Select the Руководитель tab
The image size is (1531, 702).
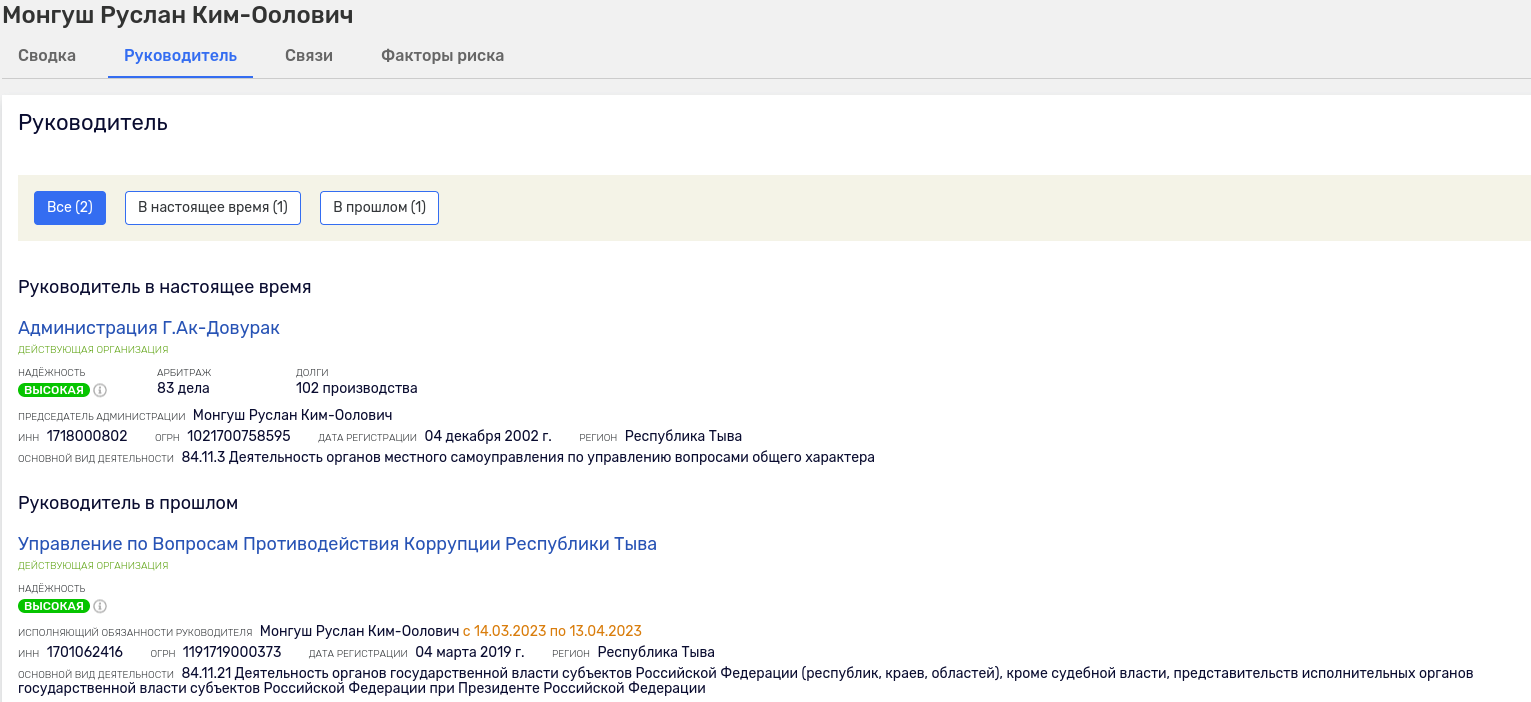pyautogui.click(x=180, y=56)
